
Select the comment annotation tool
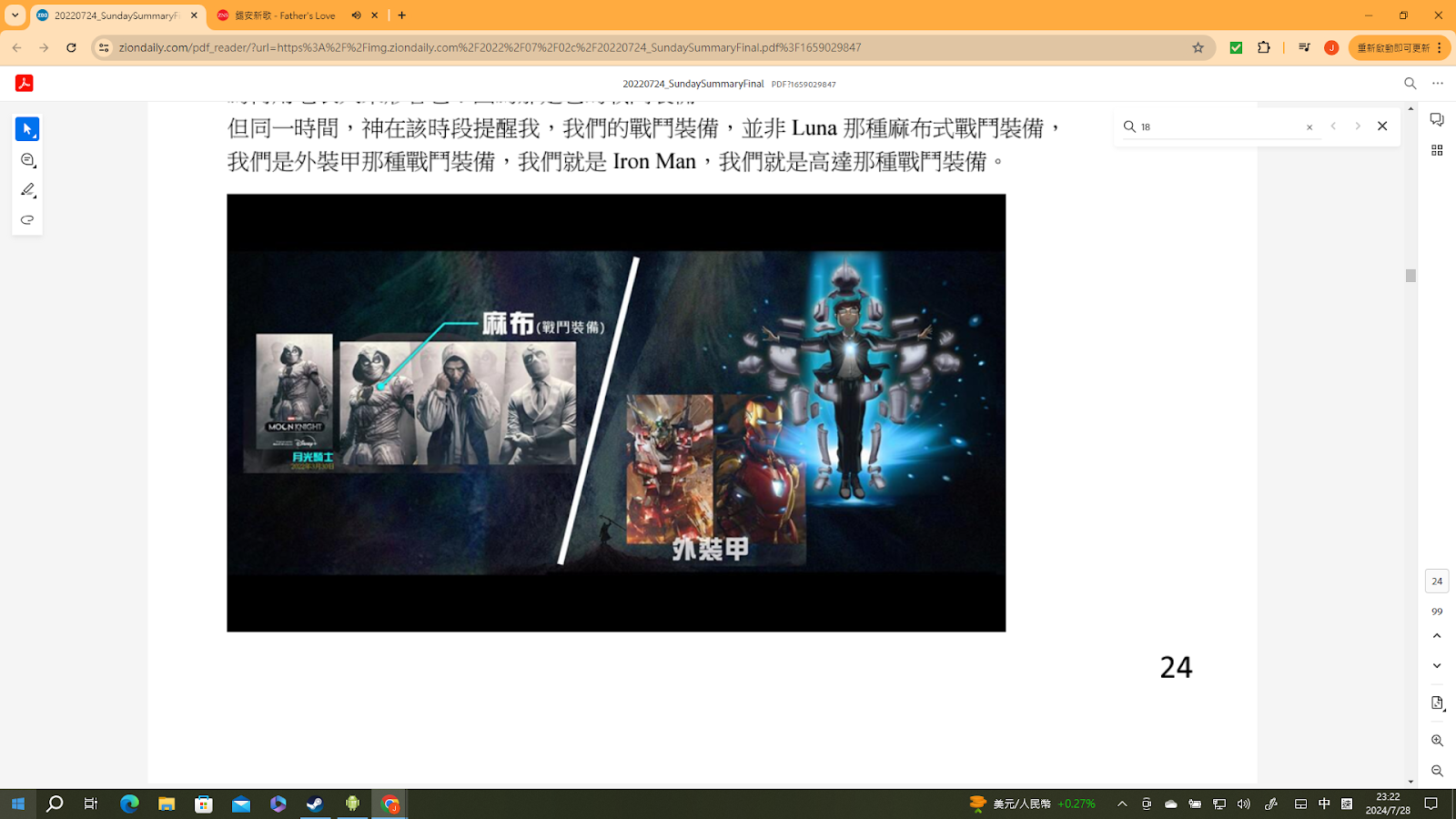tap(27, 160)
